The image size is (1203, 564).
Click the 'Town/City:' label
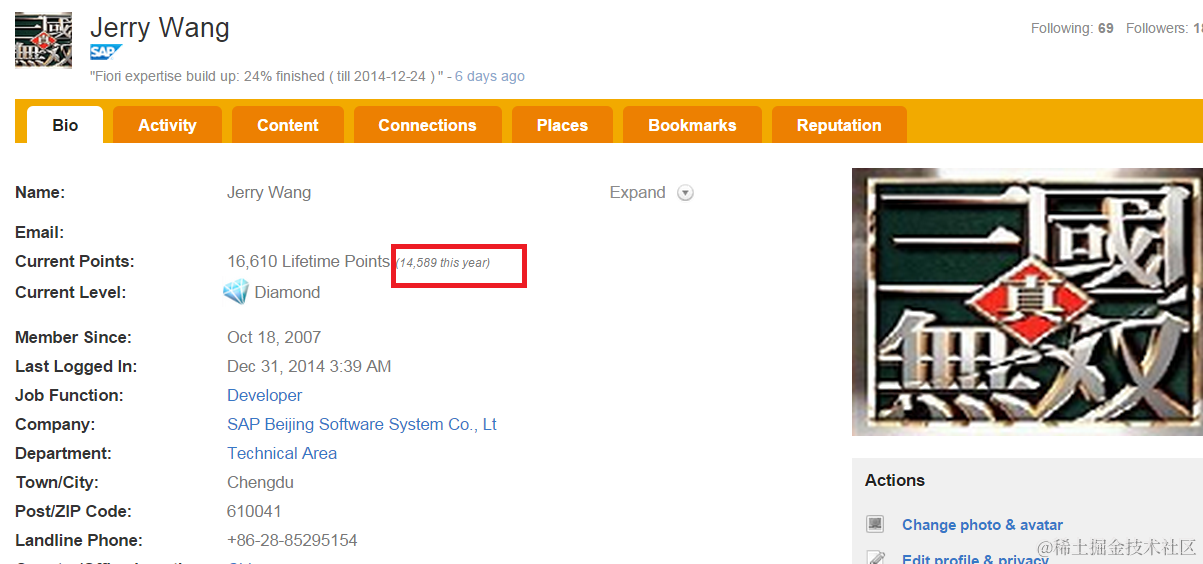[x=57, y=482]
